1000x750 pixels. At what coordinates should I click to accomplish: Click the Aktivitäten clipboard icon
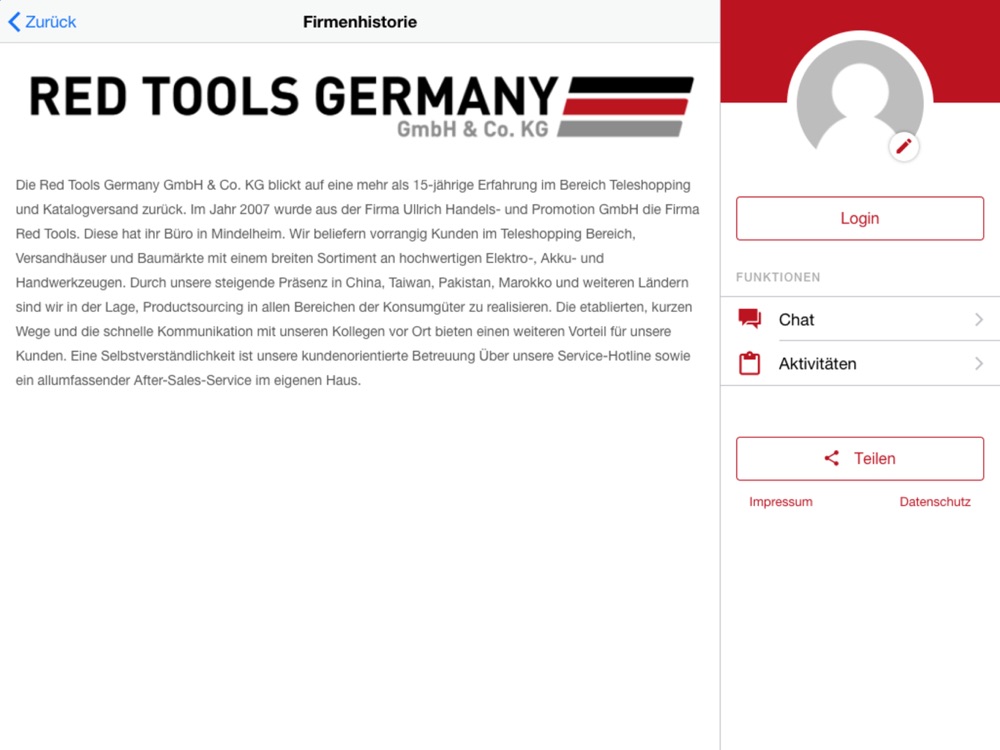pos(749,364)
